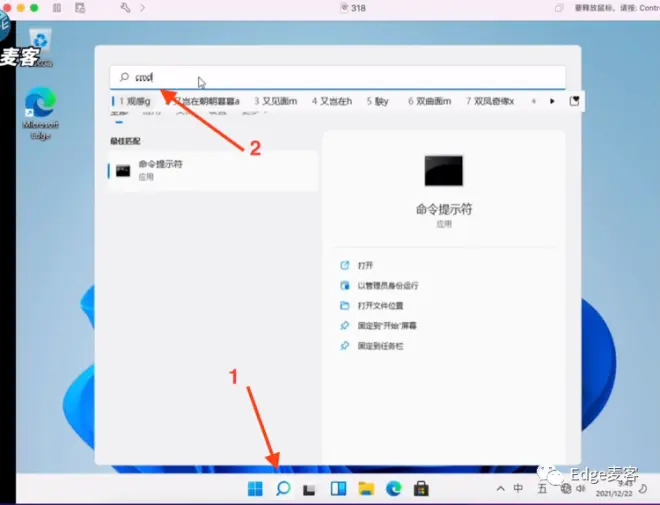Screen dimensions: 660x505
Task: Open Widgets from taskbar
Action: tap(338, 489)
